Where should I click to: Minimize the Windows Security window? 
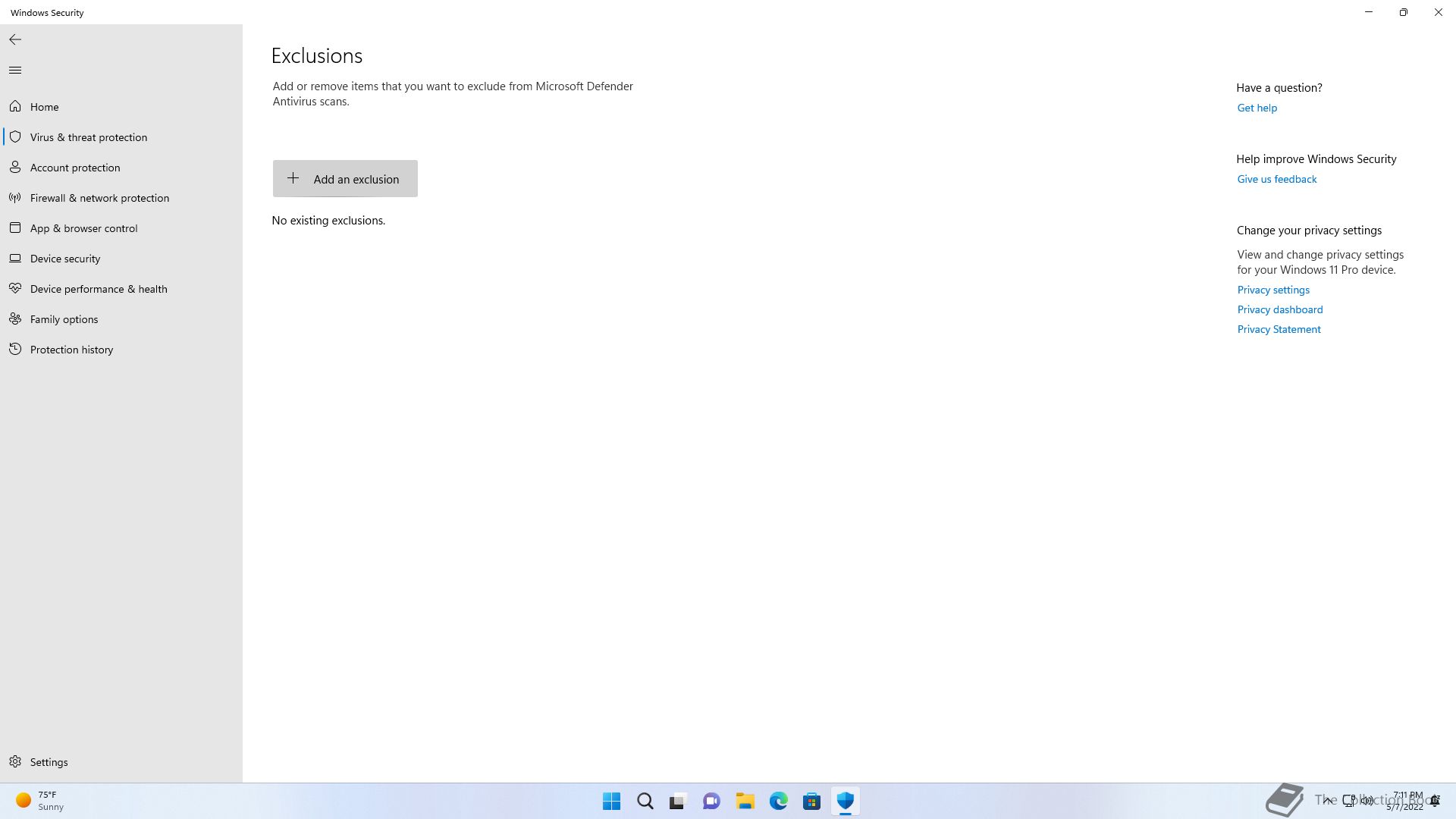1369,12
